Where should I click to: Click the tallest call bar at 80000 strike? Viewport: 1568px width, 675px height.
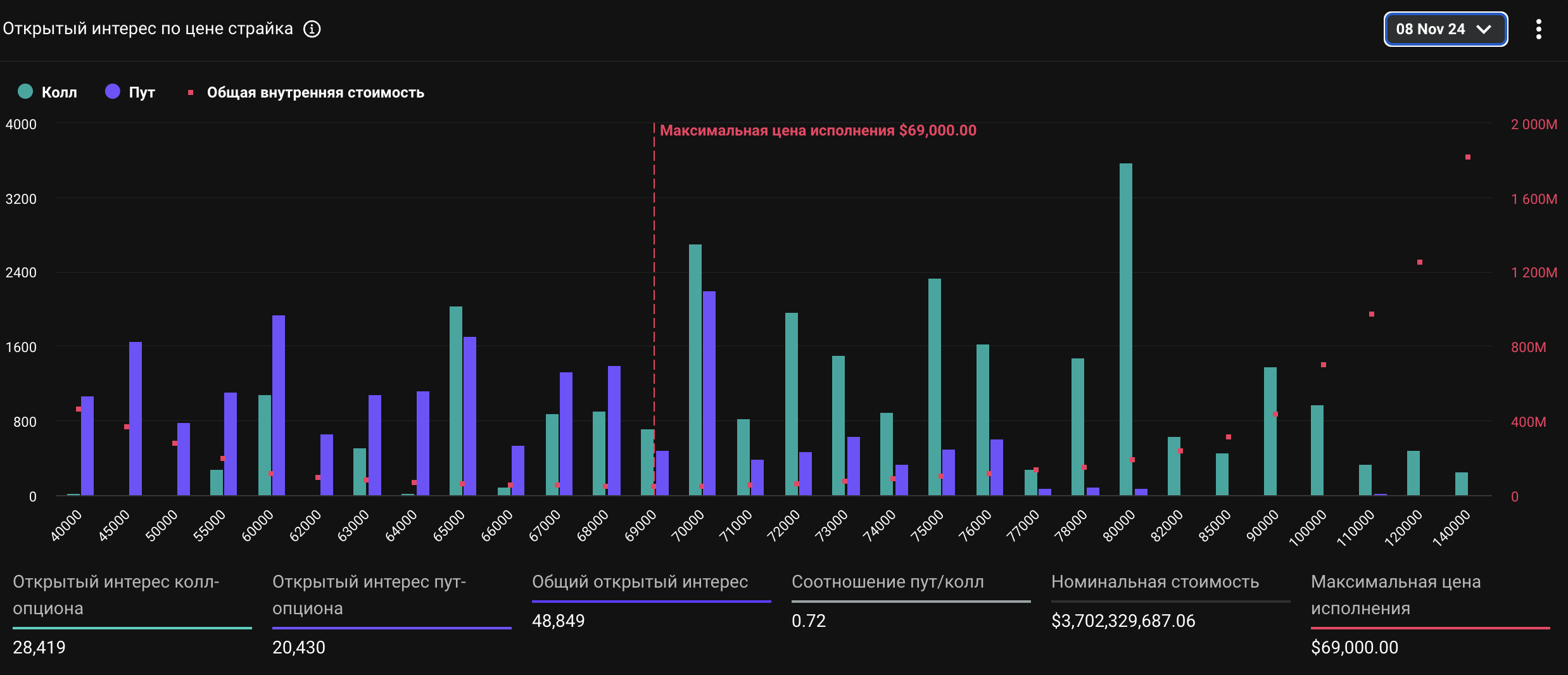click(1125, 329)
